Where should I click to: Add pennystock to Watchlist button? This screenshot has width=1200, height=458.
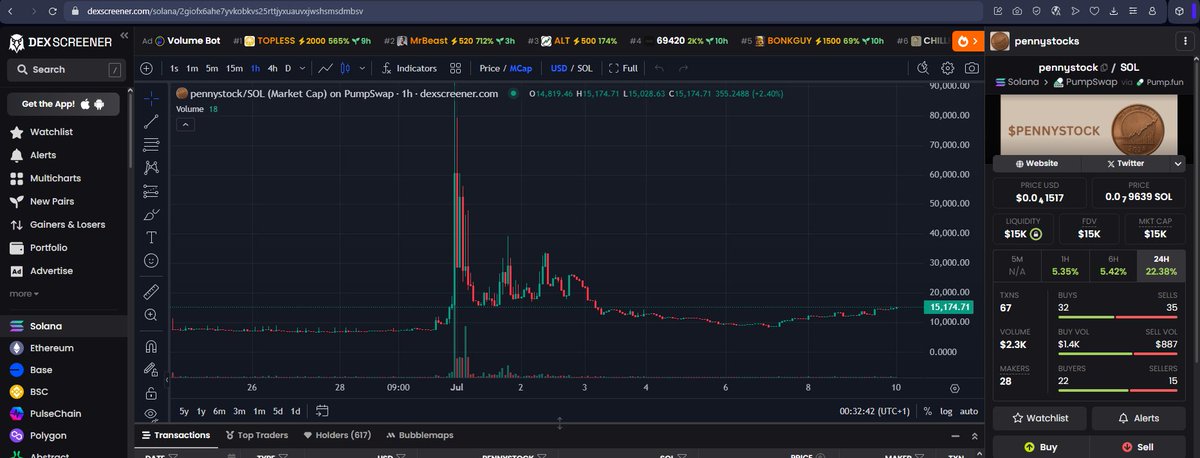(1039, 418)
